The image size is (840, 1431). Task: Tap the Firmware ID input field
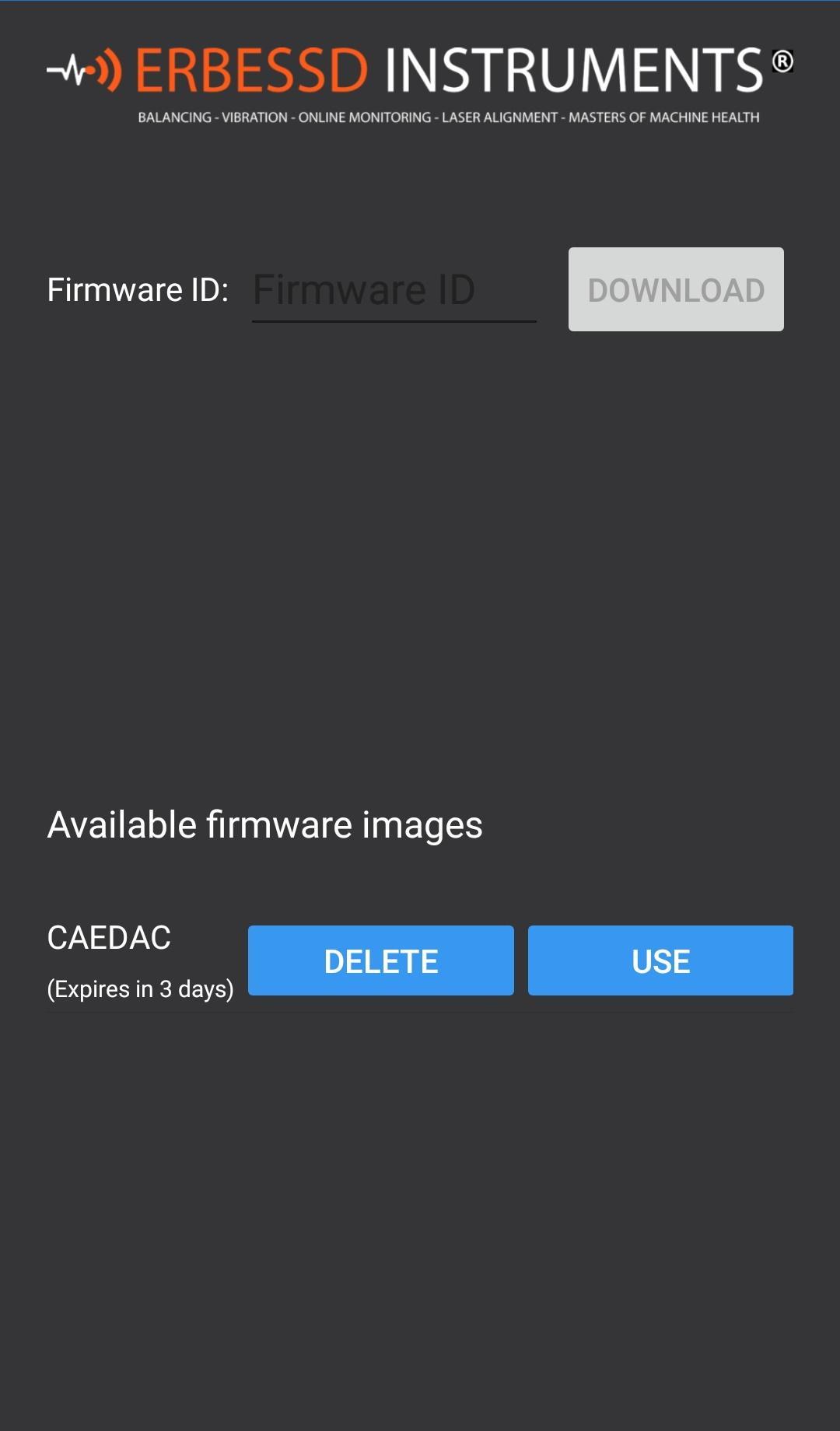pyautogui.click(x=394, y=290)
